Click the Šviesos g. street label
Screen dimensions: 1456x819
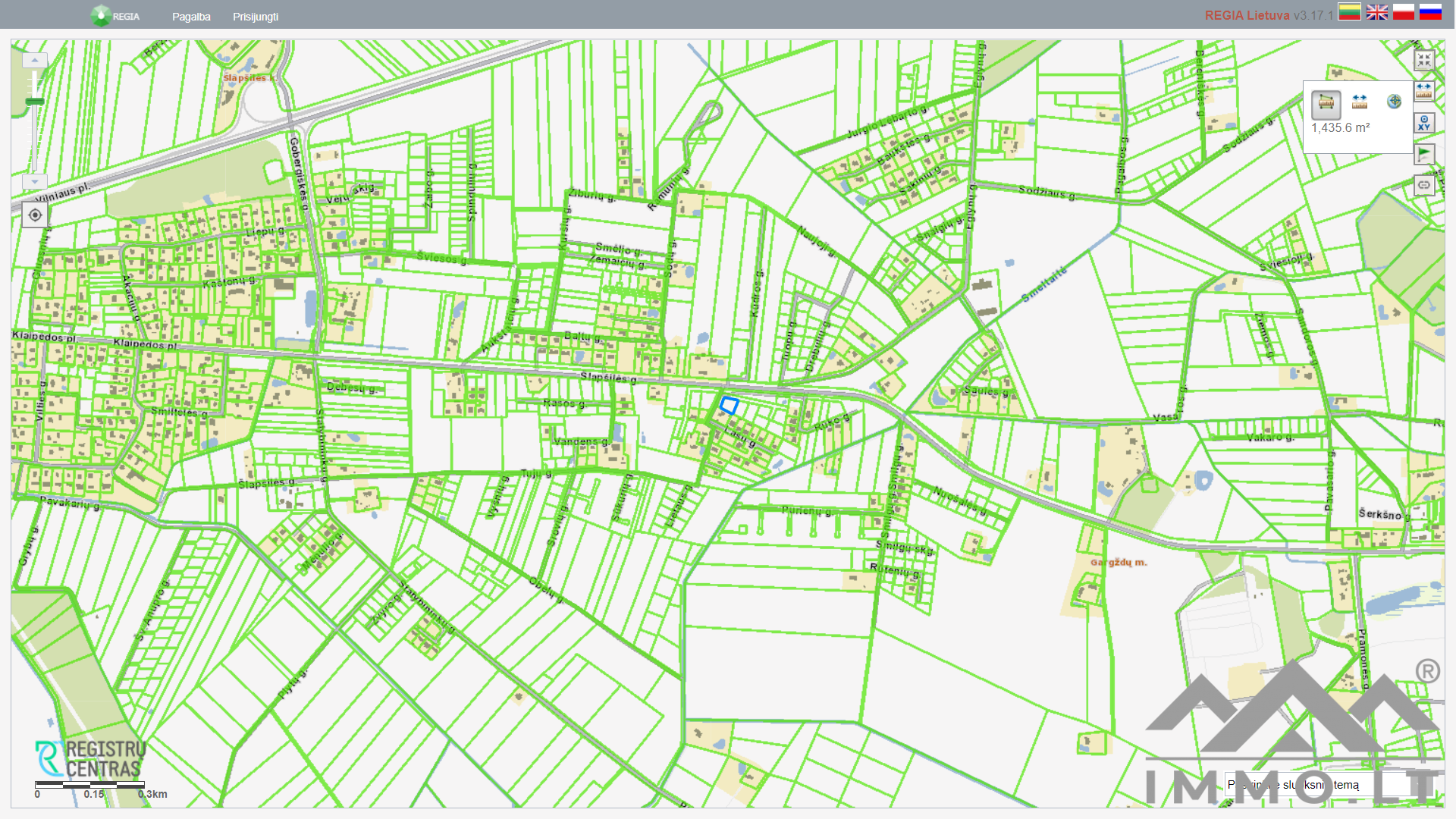click(442, 258)
